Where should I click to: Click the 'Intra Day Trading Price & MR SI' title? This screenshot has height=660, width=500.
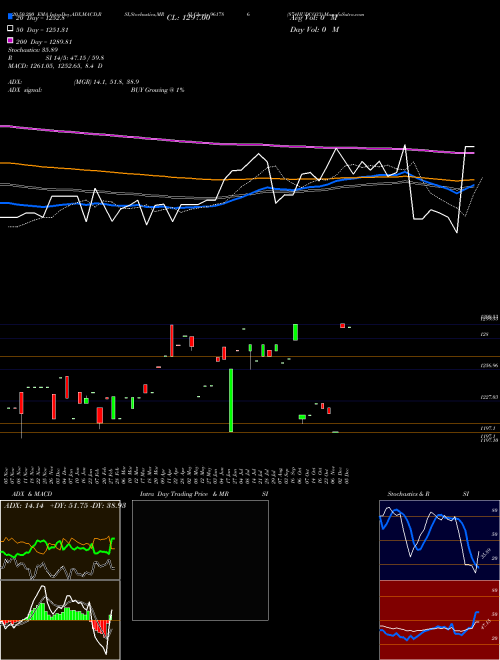(x=204, y=494)
